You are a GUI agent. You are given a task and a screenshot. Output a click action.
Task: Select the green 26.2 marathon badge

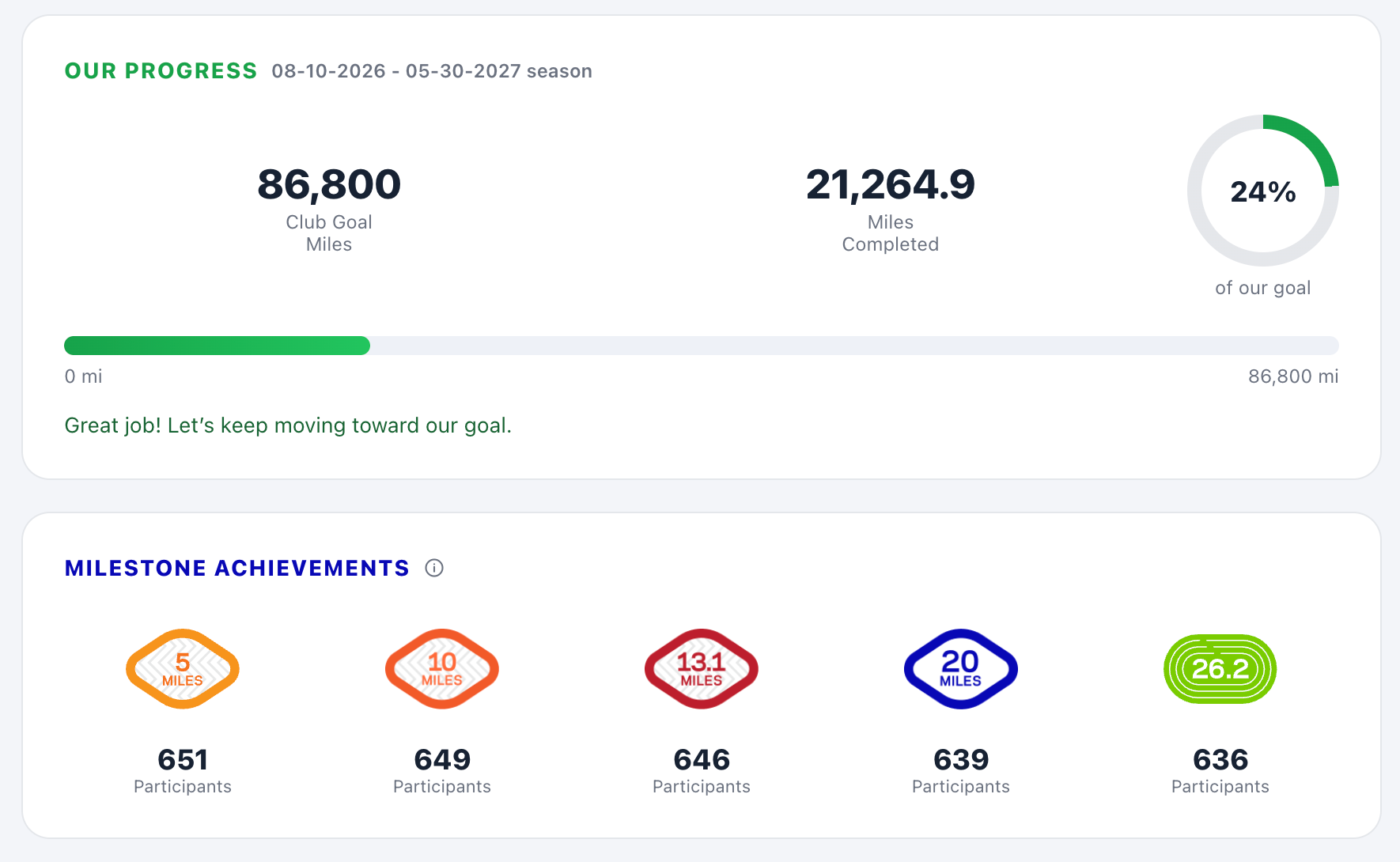(1220, 669)
